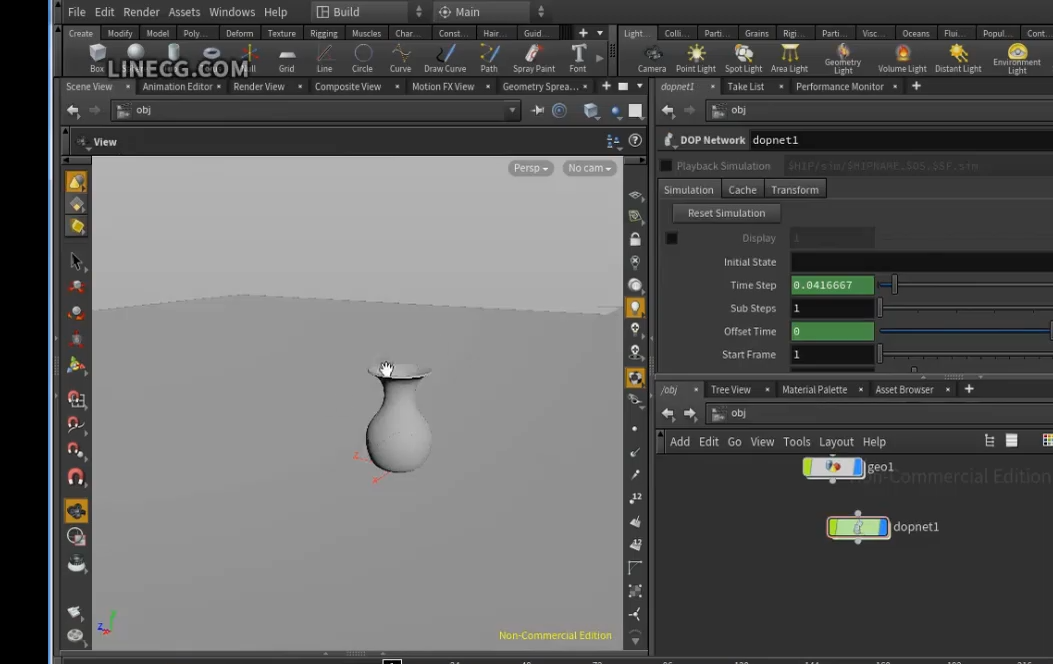Open the network editor Add menu
This screenshot has height=664, width=1053.
click(680, 442)
